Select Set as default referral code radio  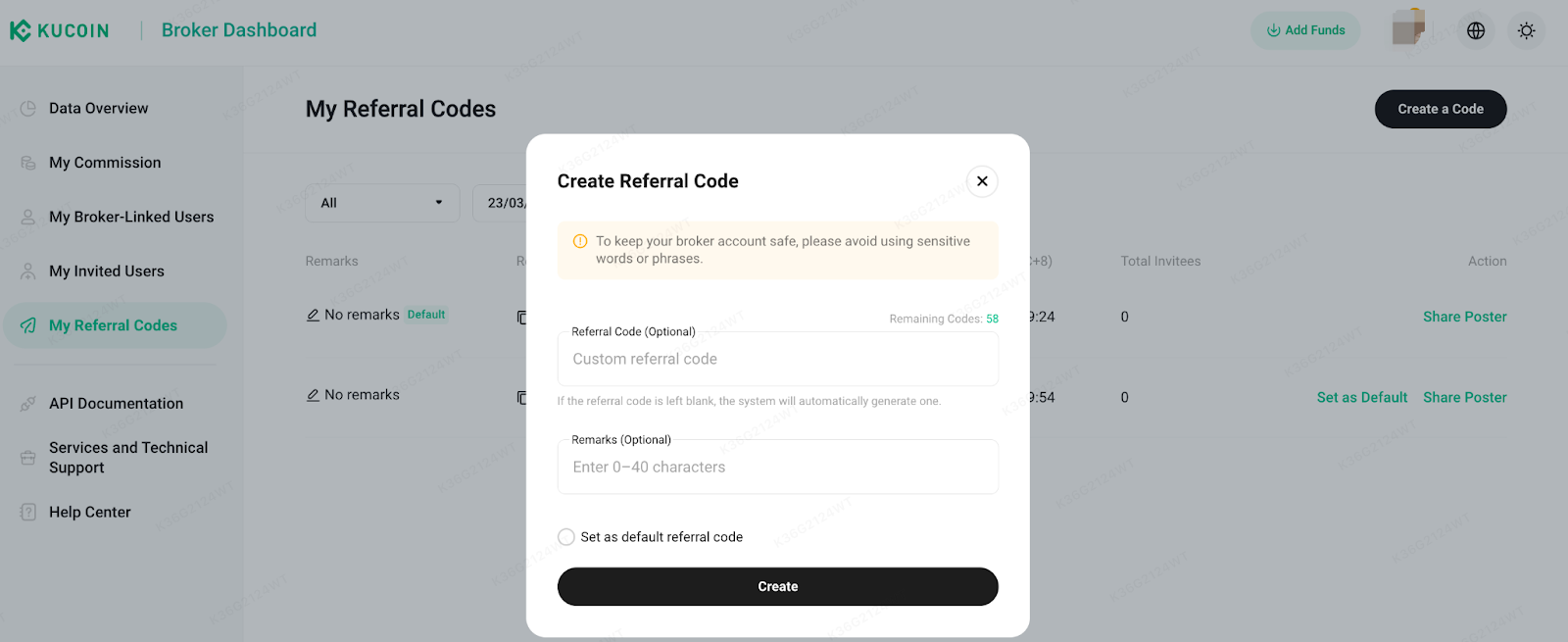(x=566, y=537)
